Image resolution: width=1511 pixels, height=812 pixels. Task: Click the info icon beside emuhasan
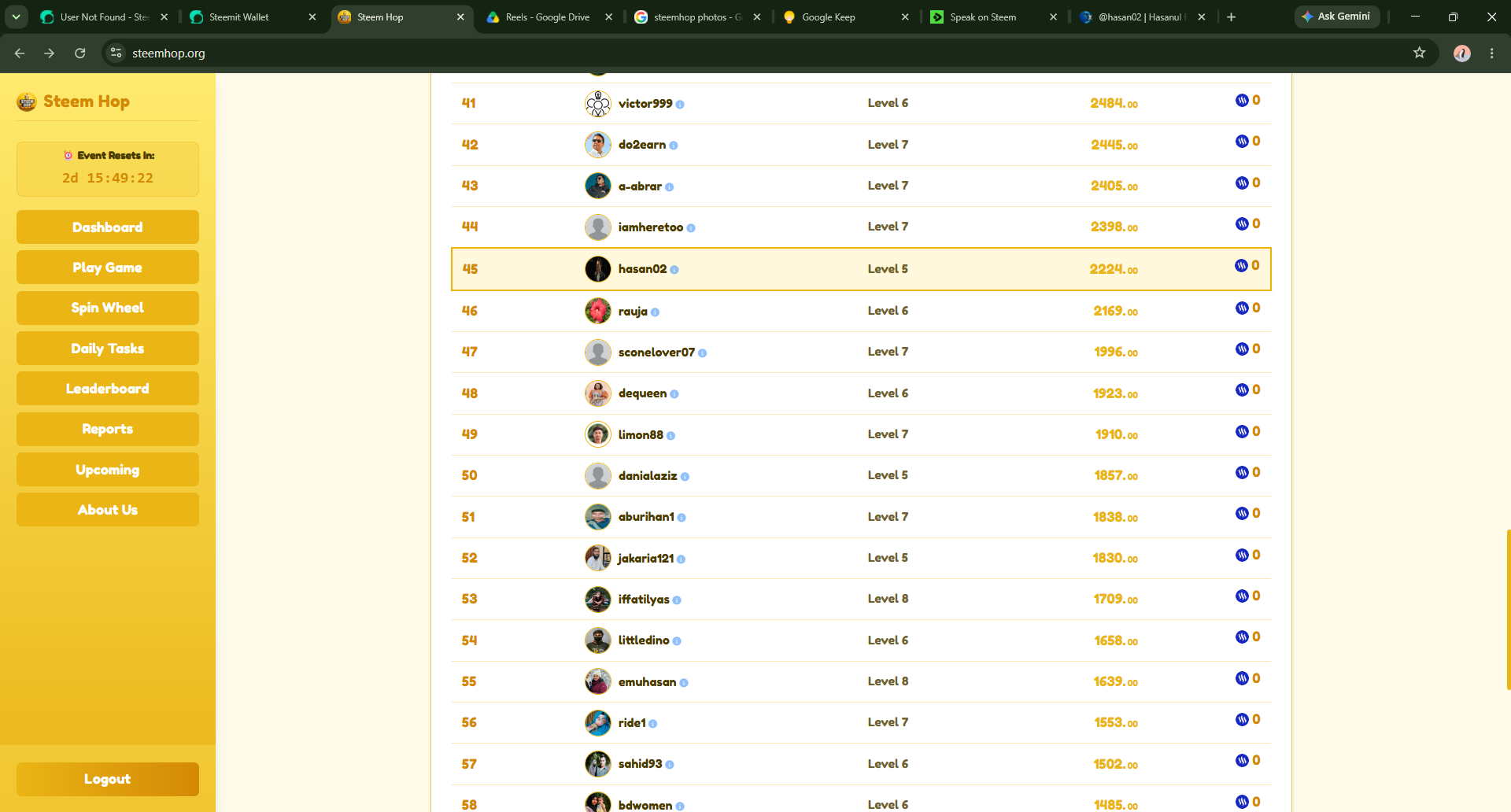click(x=684, y=683)
